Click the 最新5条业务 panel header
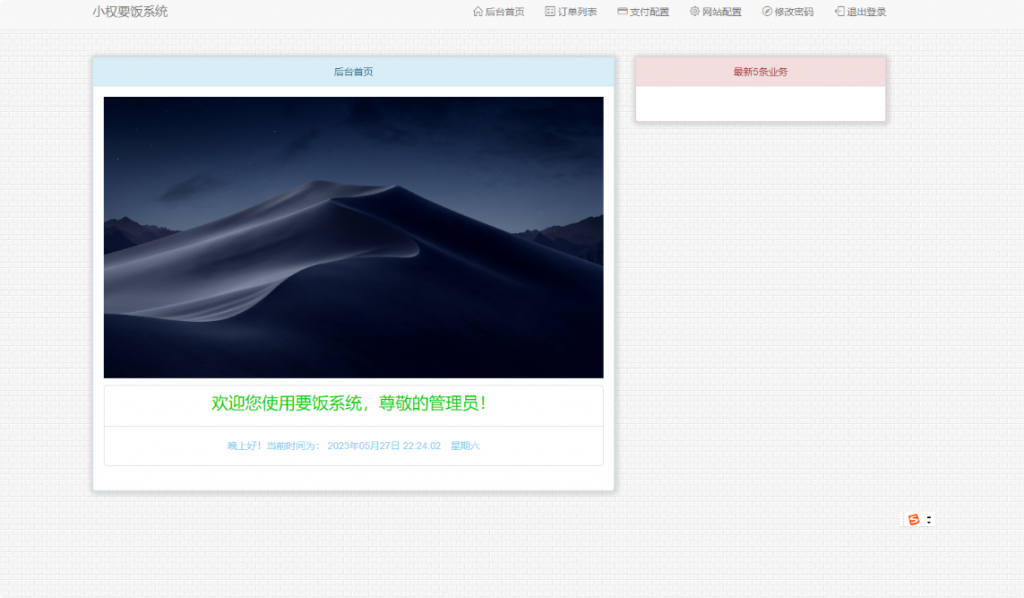Image resolution: width=1024 pixels, height=598 pixels. (x=760, y=72)
